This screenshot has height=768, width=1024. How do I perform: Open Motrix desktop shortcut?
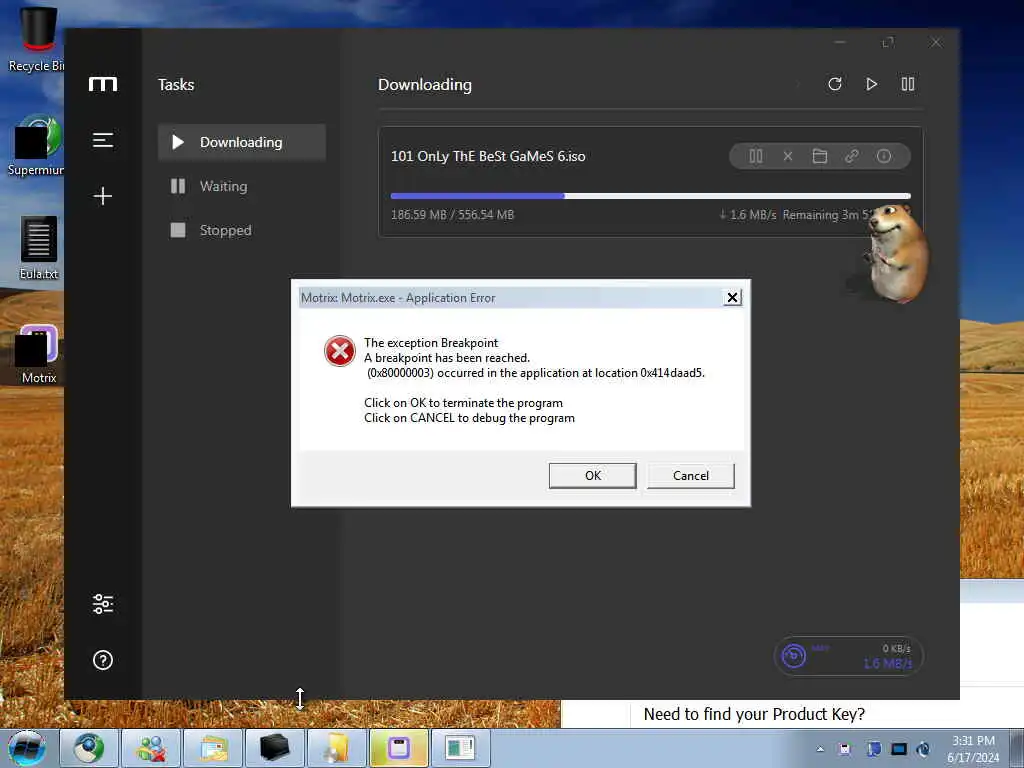39,355
